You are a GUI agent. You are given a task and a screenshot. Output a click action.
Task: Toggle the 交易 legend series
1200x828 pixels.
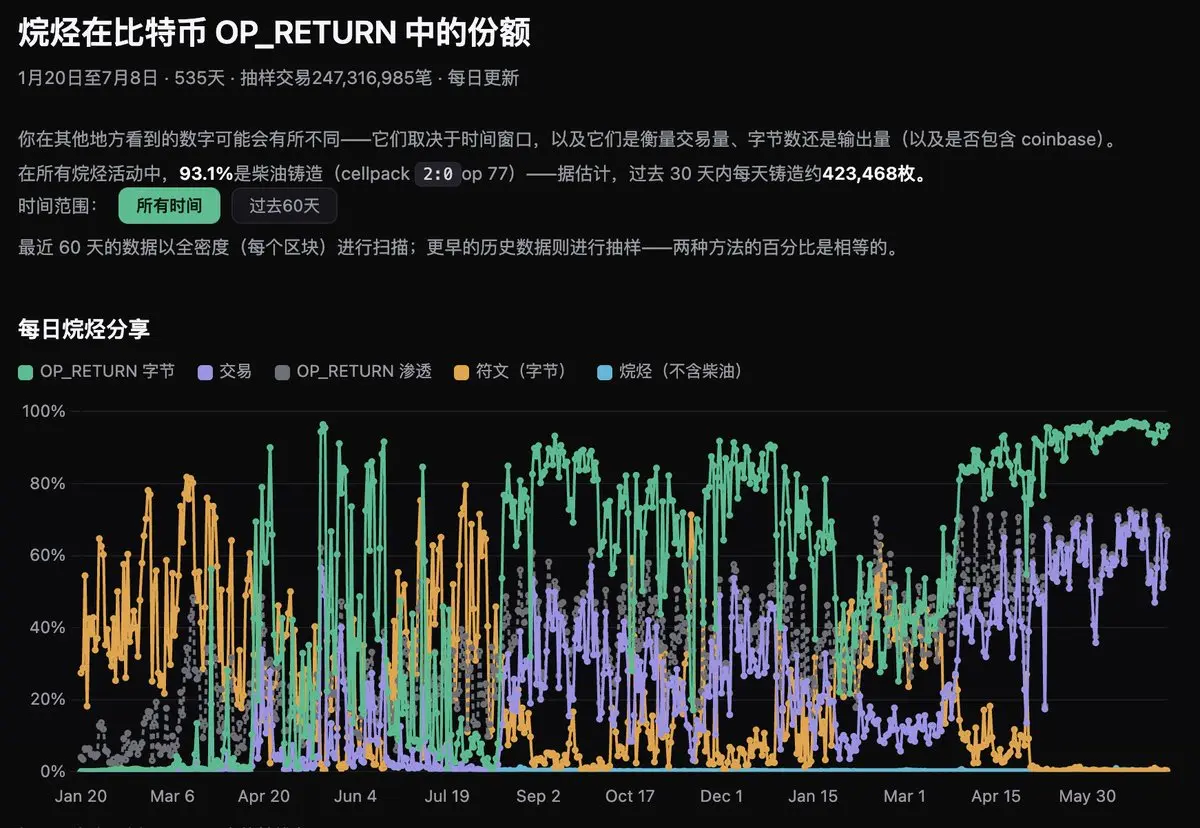[x=225, y=371]
